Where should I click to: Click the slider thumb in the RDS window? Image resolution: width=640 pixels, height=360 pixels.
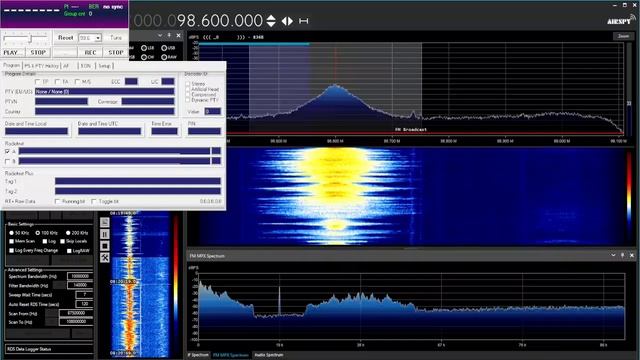click(30, 39)
